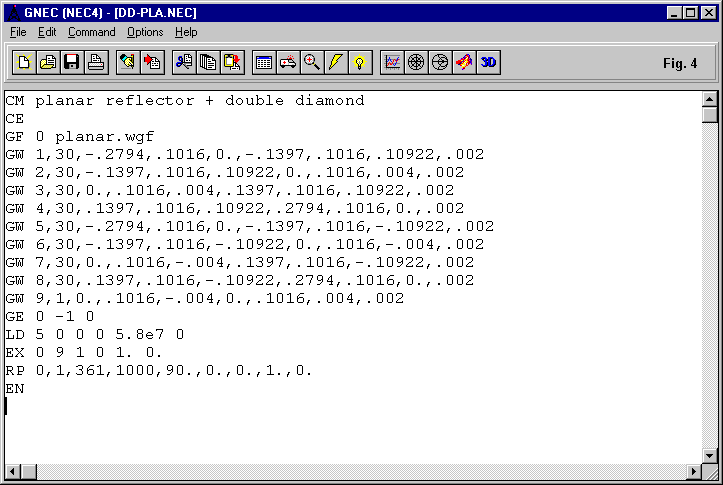Click the GW 9 wire line in editor
This screenshot has width=723, height=485.
click(204, 298)
